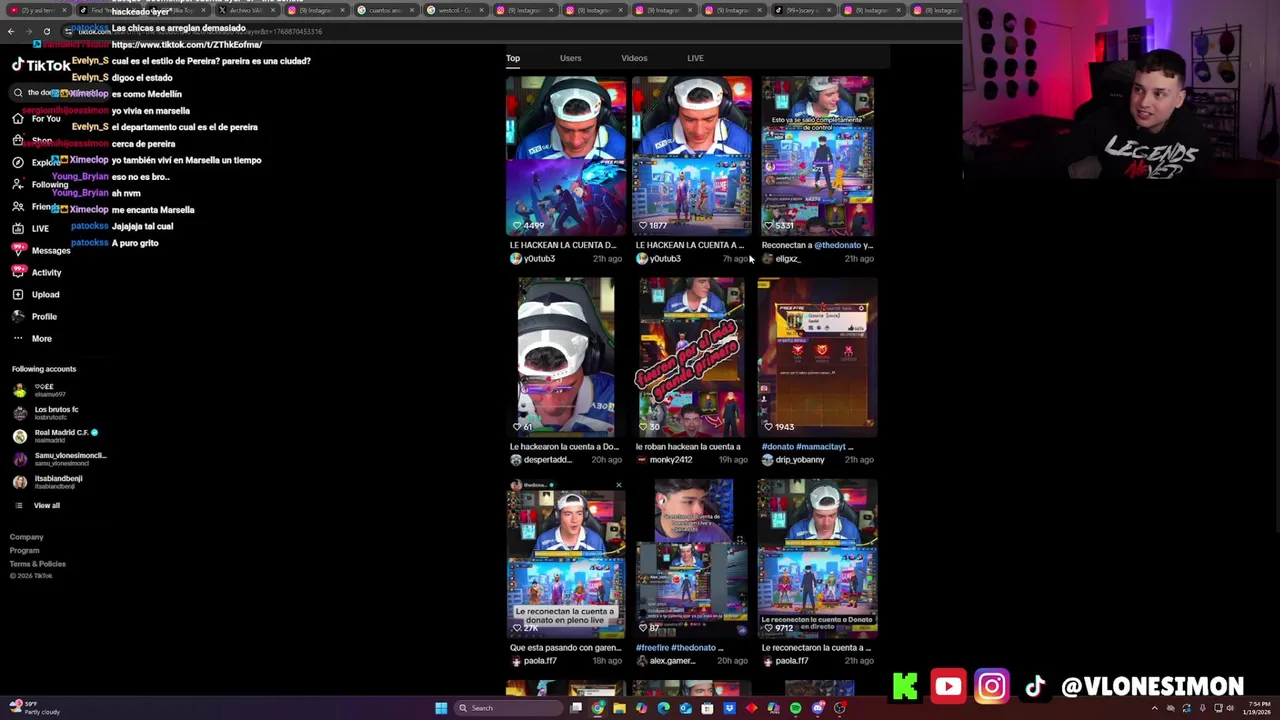The image size is (1280, 720).
Task: Open the taskbar clock showing 7:54 PM
Action: pos(1256,708)
